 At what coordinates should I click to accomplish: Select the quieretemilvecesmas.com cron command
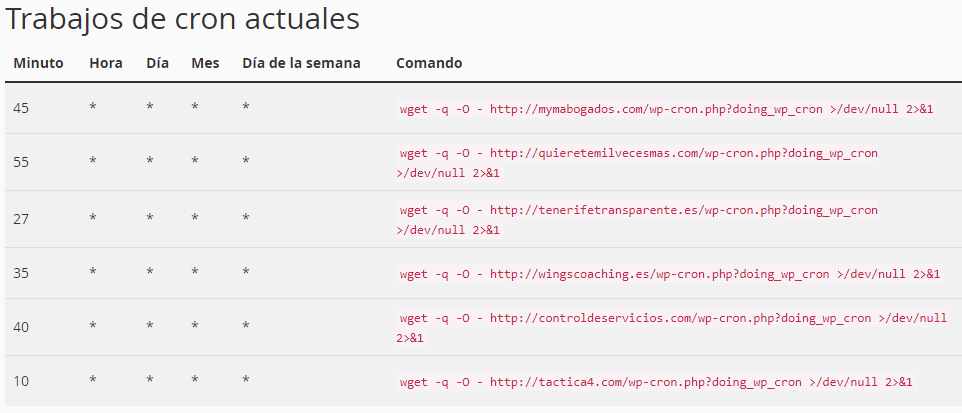[637, 163]
